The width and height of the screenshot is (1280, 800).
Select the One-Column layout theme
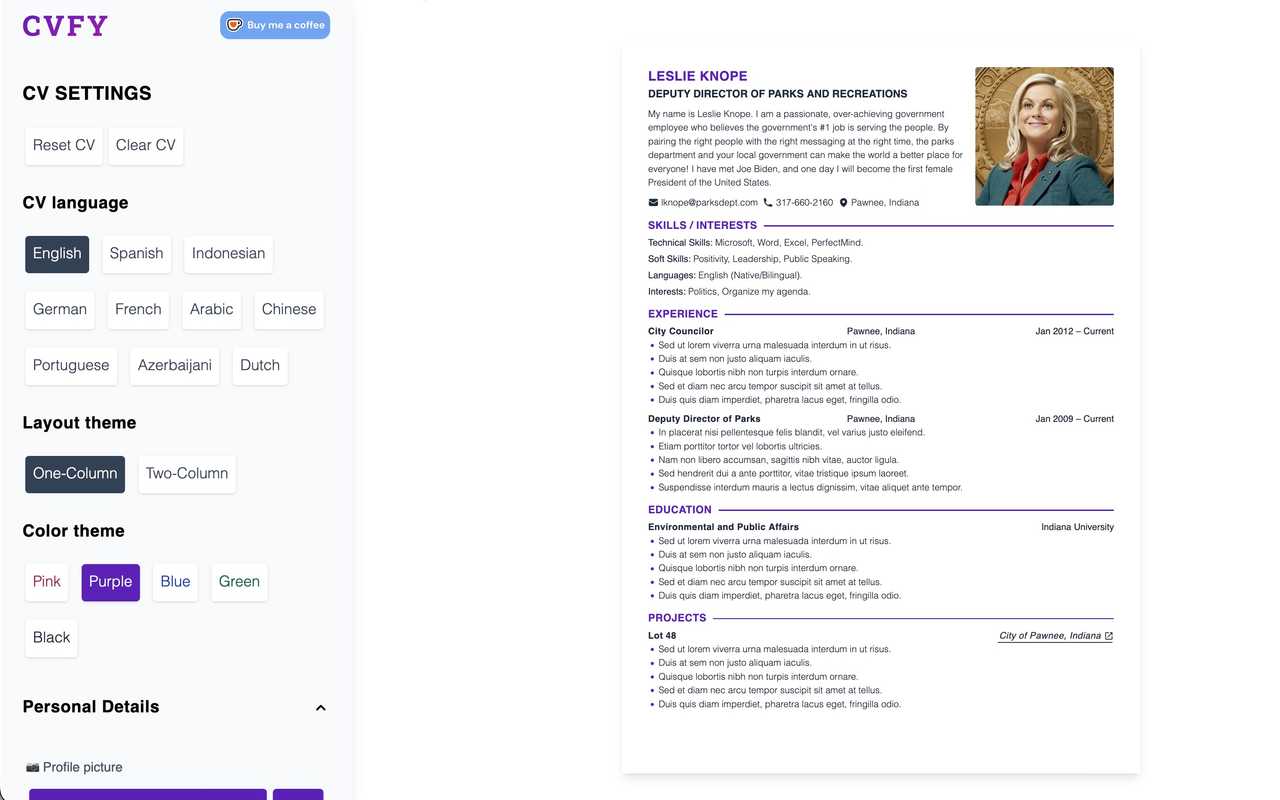[x=75, y=474]
